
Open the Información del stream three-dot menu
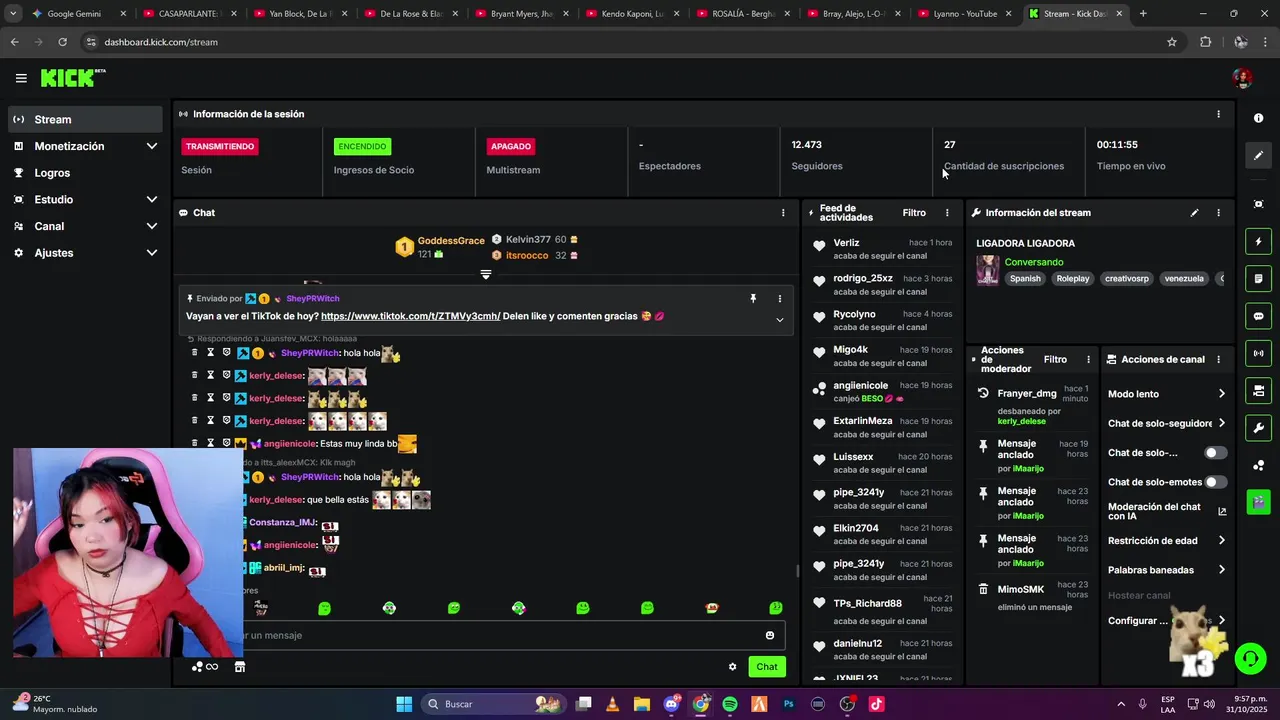(1218, 213)
